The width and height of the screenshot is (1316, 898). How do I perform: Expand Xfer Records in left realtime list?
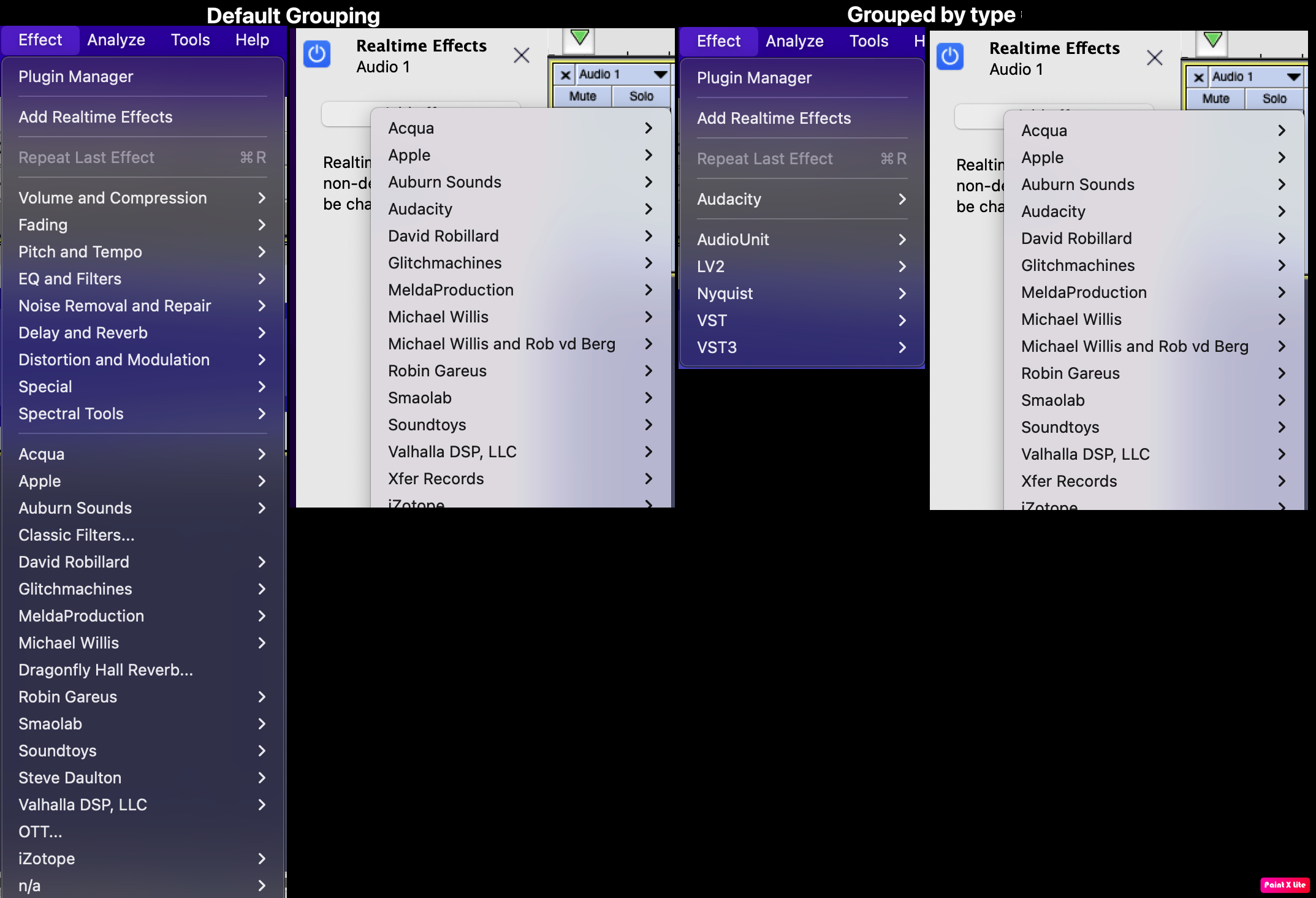[520, 479]
